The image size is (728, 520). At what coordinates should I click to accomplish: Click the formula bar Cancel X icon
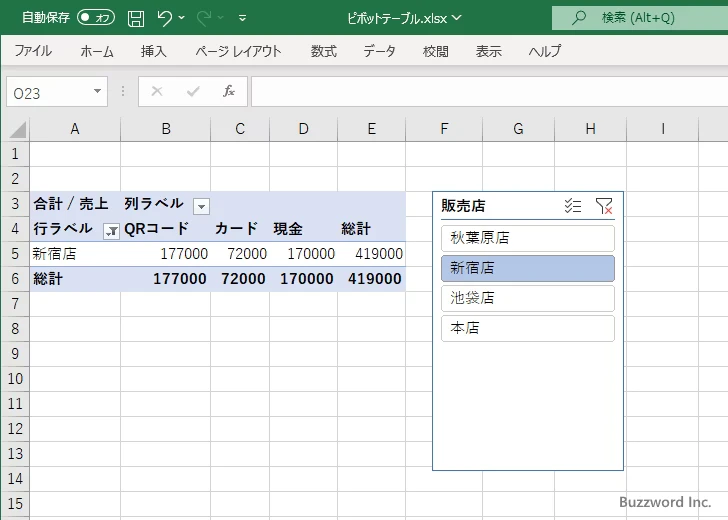click(157, 91)
